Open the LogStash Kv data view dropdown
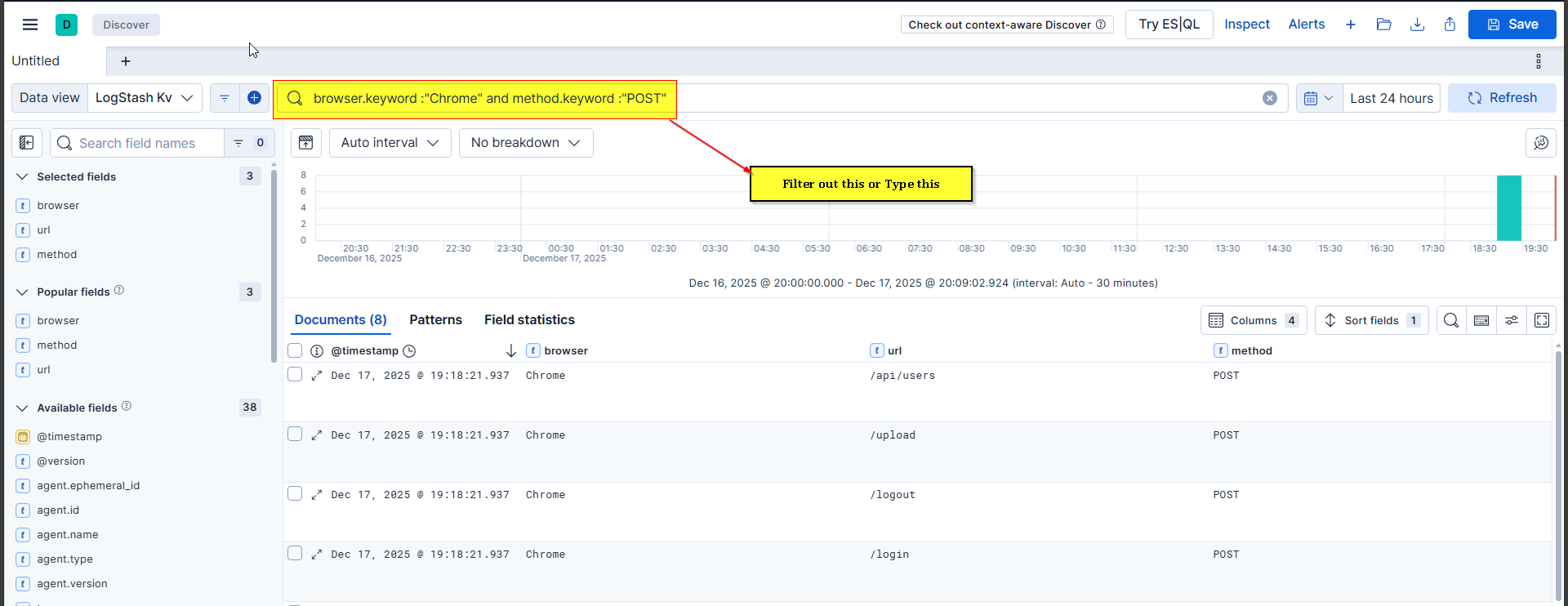Screen dimensions: 1568x606 tap(145, 98)
